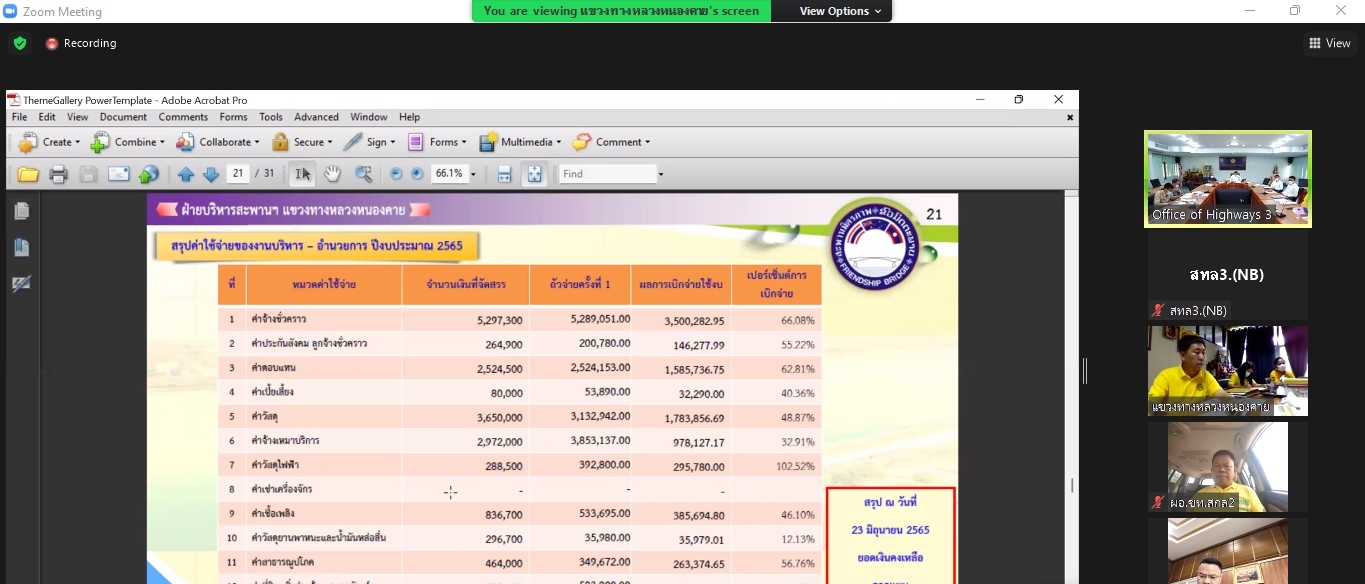
Task: Click the Open folder icon in Acrobat
Action: [28, 174]
